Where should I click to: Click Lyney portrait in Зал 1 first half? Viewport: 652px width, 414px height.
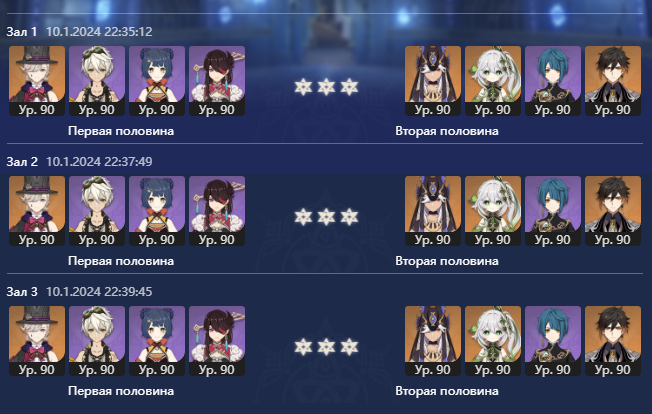[x=37, y=81]
